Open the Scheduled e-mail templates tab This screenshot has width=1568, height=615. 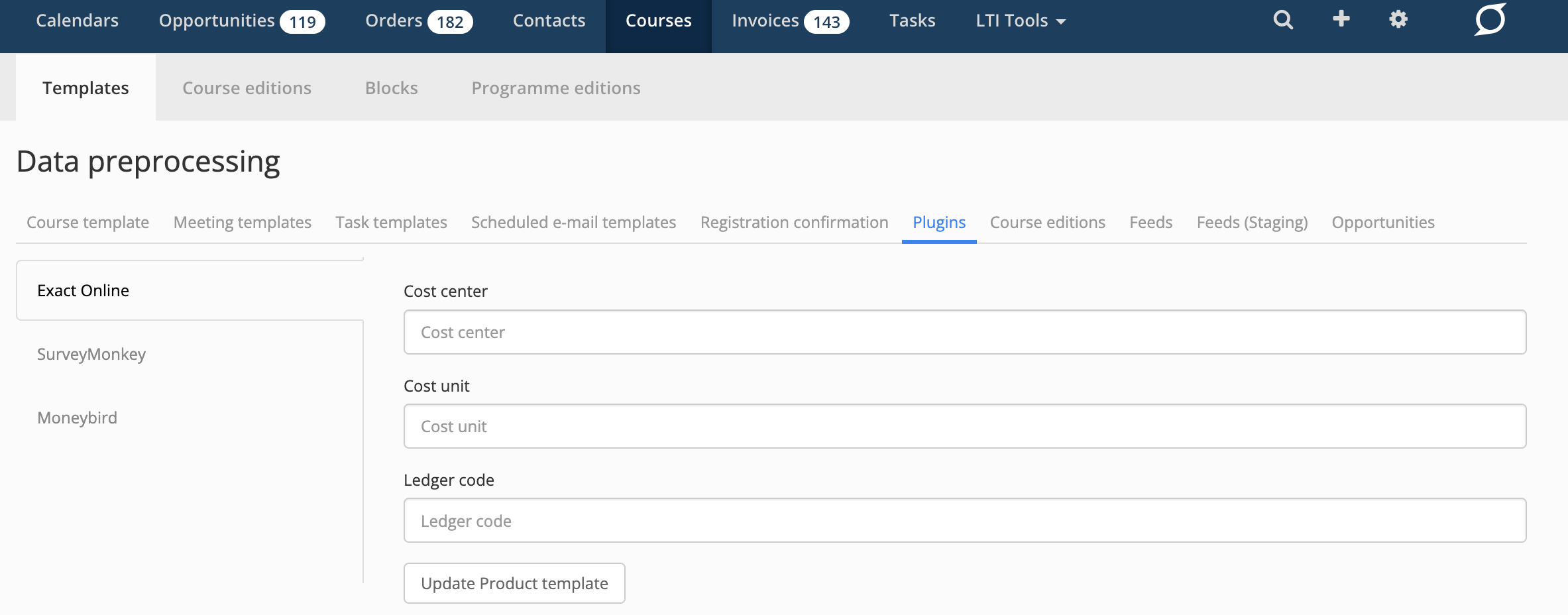pos(573,222)
